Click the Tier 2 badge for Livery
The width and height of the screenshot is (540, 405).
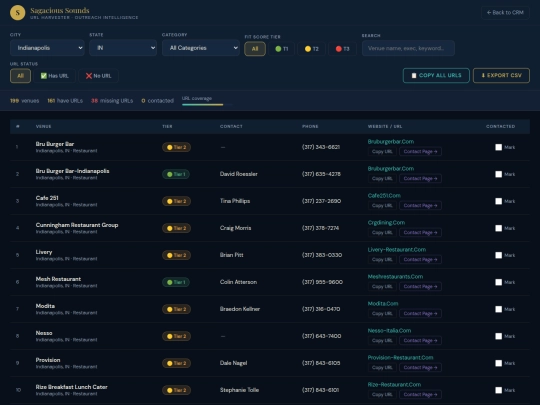pyautogui.click(x=176, y=255)
